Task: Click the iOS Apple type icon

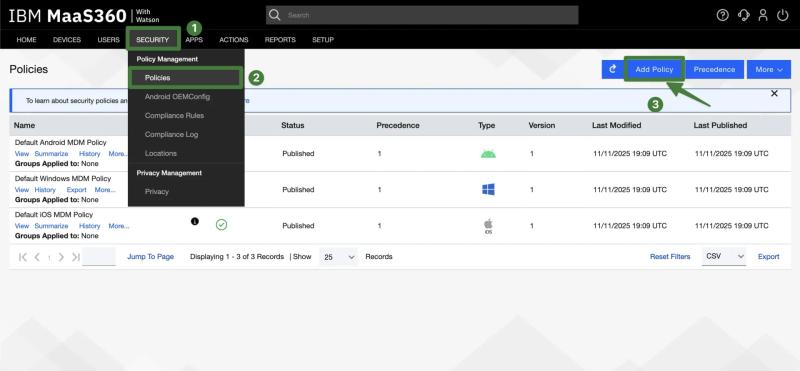Action: coord(488,226)
